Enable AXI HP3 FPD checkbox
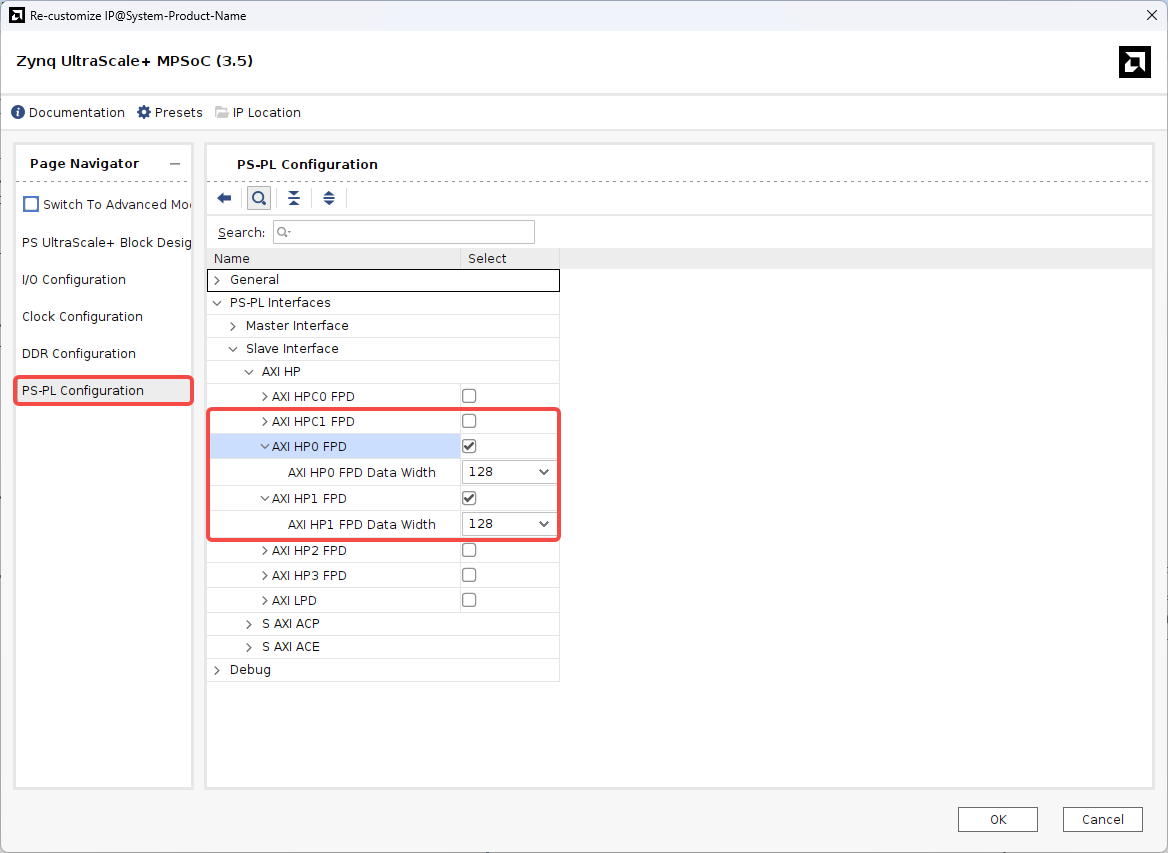 [469, 575]
